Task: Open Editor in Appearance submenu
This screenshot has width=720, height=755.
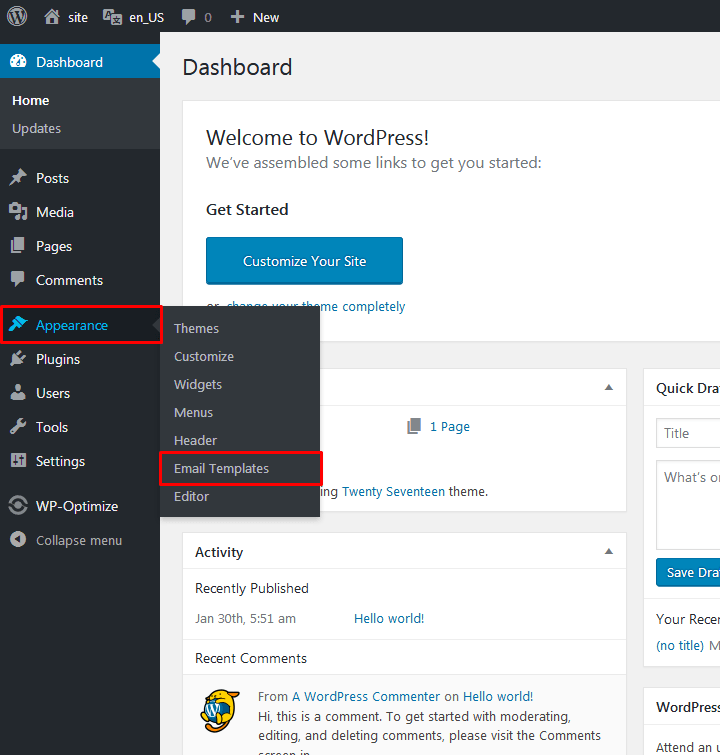Action: [x=192, y=496]
